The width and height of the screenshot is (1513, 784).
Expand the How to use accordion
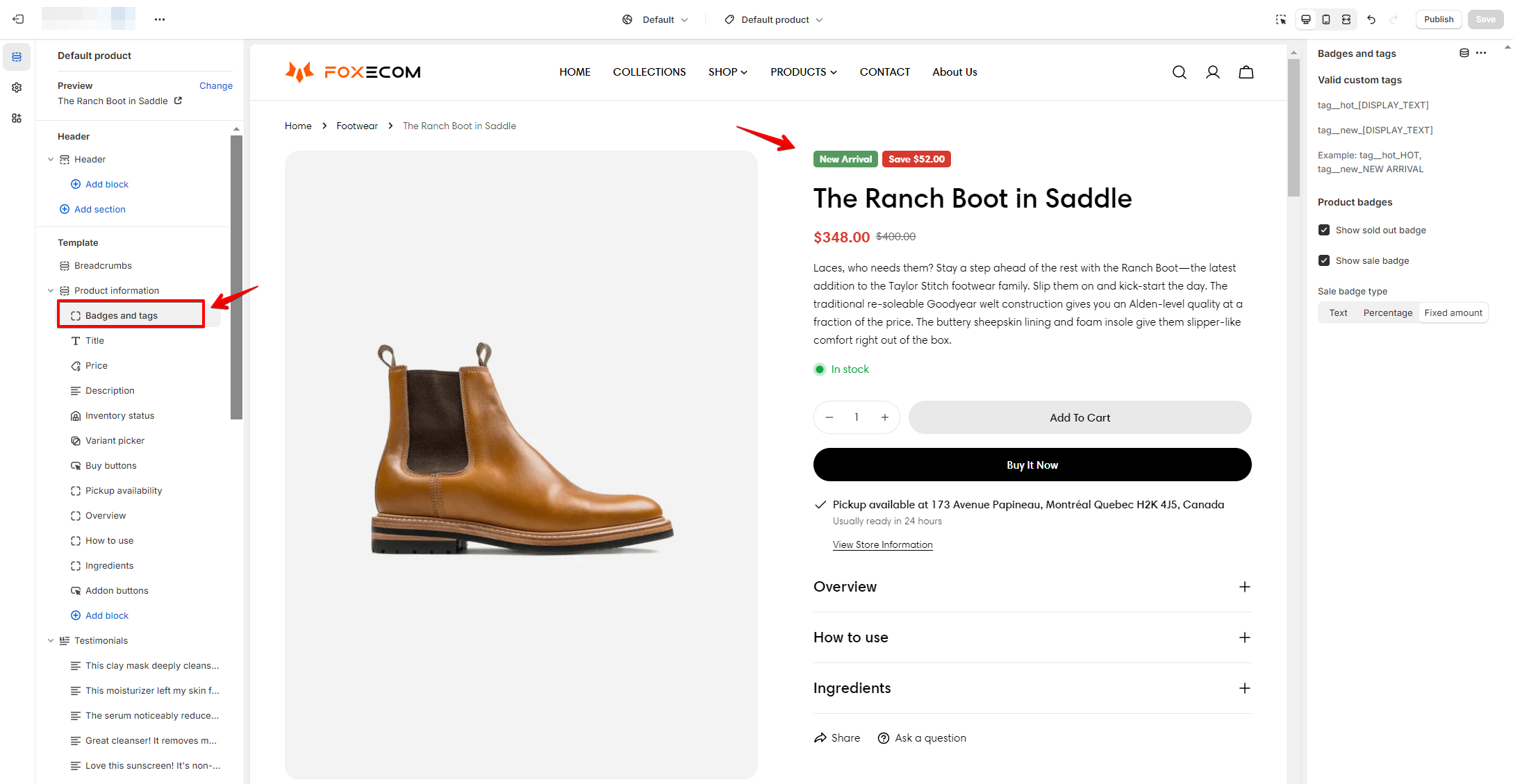[x=1032, y=637]
